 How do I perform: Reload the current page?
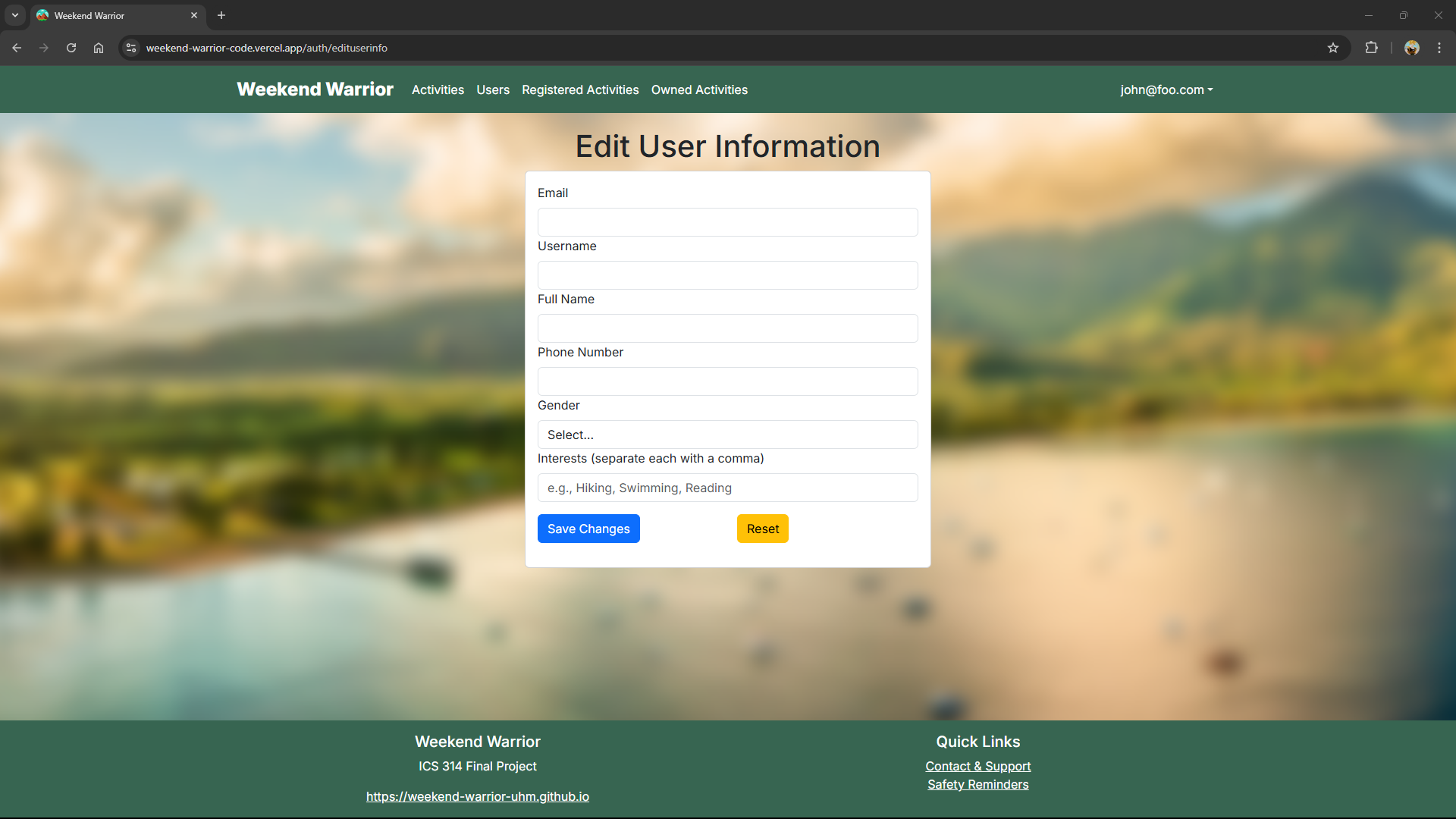pos(71,47)
